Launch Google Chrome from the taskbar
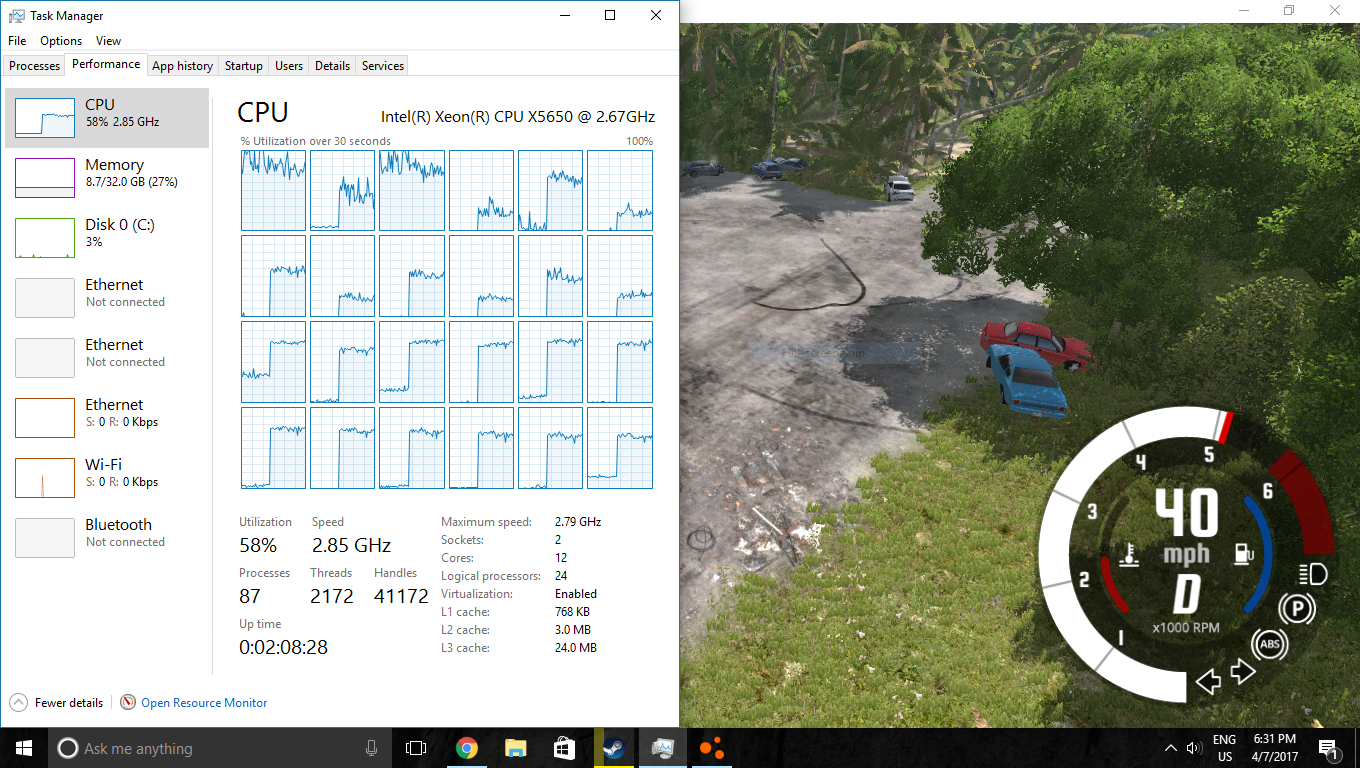Viewport: 1360px width, 768px height. point(466,748)
